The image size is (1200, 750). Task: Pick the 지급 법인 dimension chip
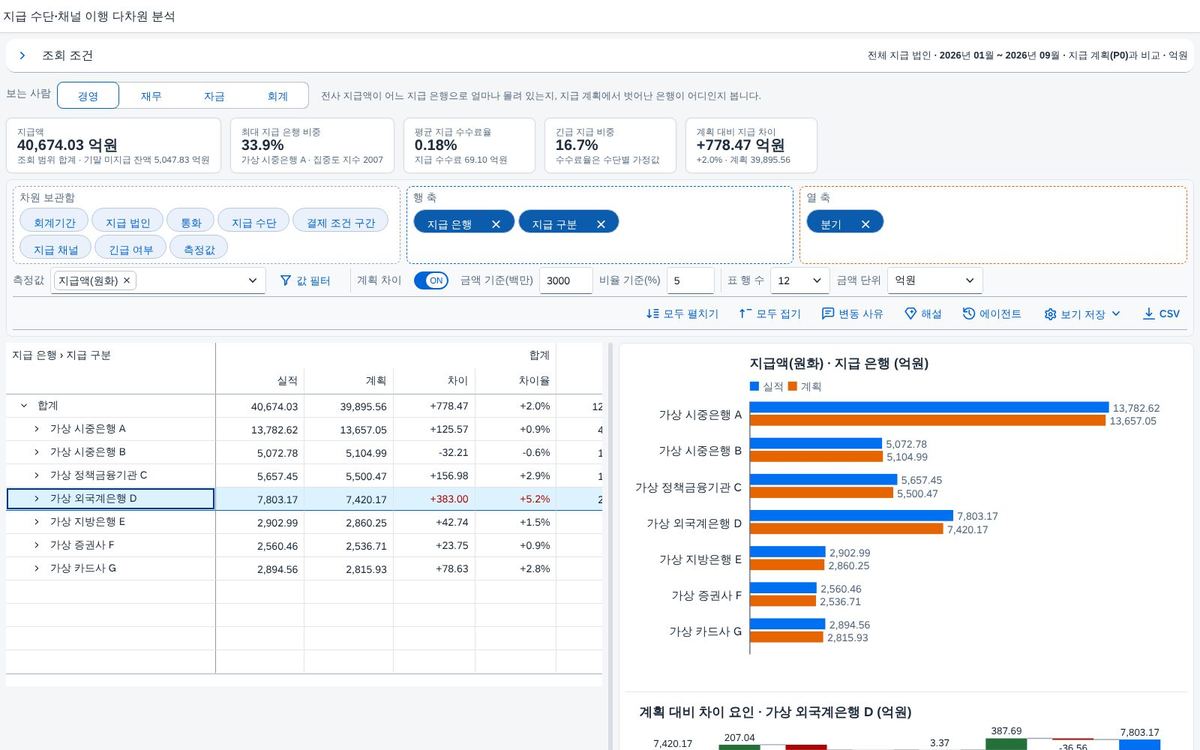pos(127,222)
